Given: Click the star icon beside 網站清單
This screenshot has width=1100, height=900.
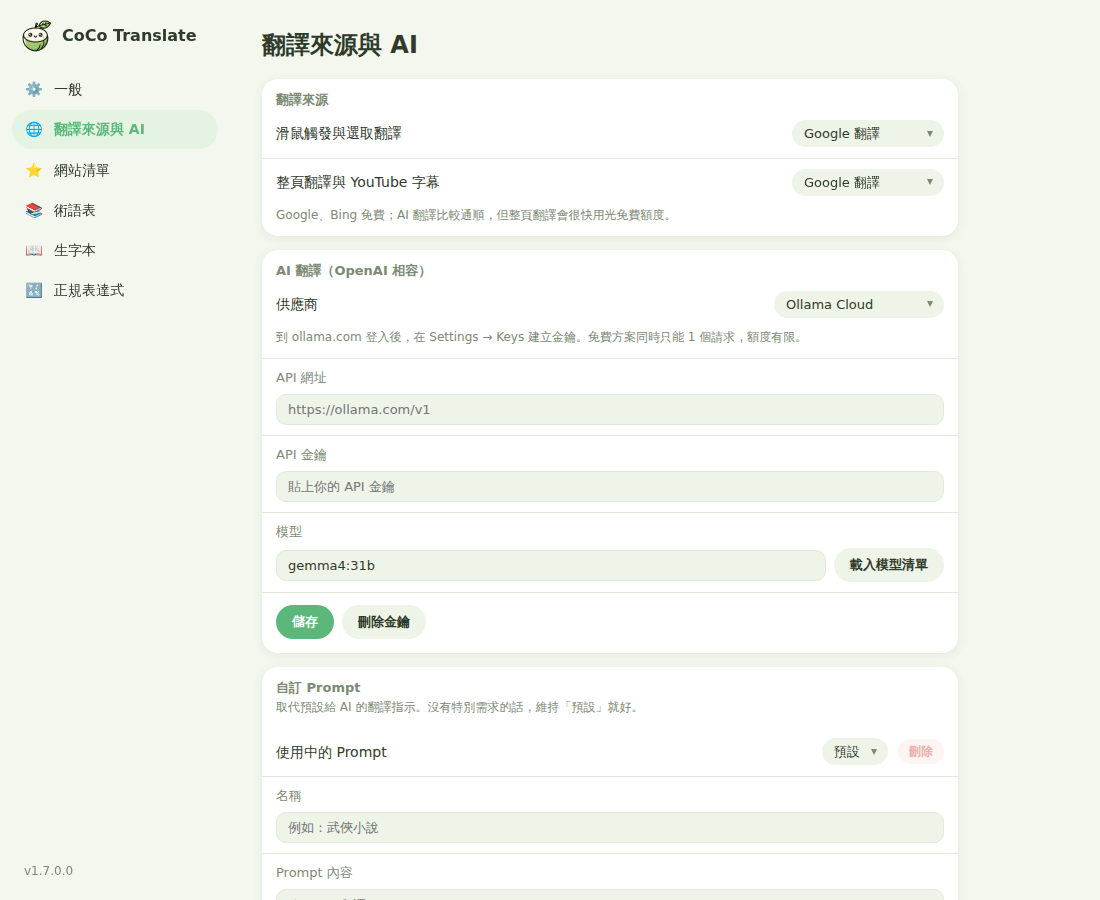Looking at the screenshot, I should [x=34, y=170].
